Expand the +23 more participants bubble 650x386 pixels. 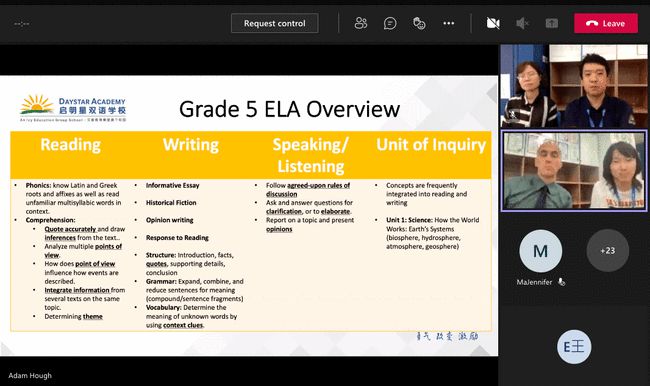[x=607, y=250]
